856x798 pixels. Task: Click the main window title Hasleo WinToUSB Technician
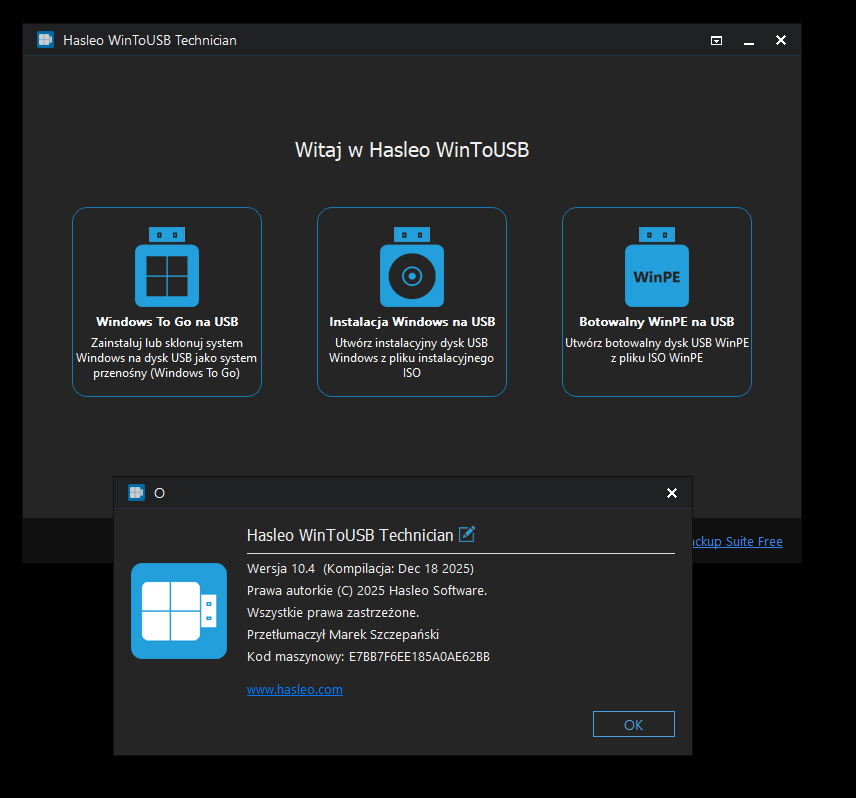pos(150,40)
